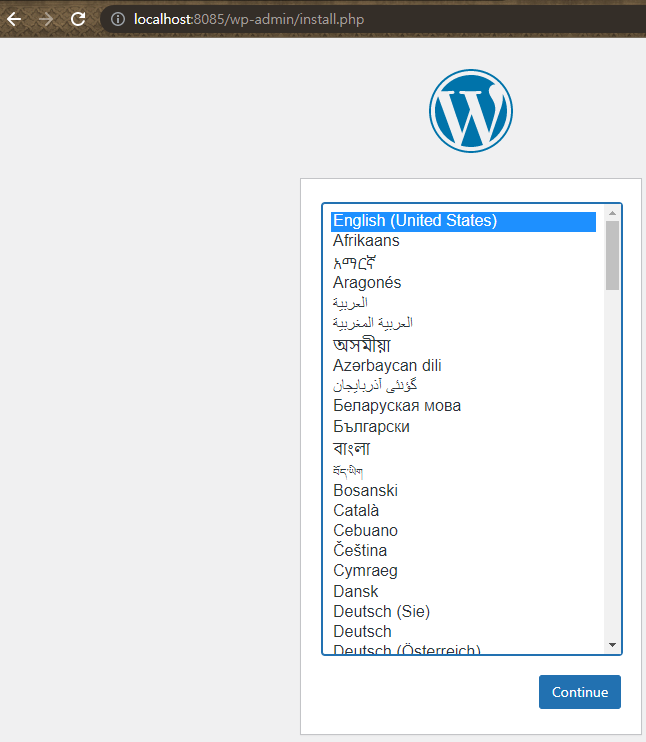646x742 pixels.
Task: Click the WordPress logo
Action: [x=471, y=111]
